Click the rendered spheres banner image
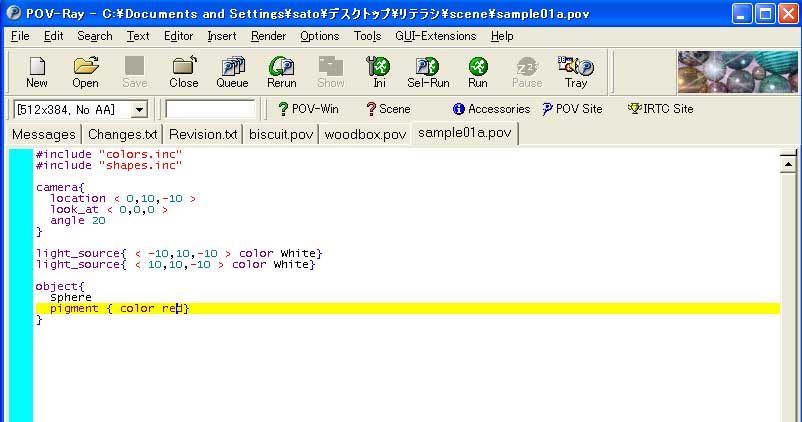 coord(738,72)
